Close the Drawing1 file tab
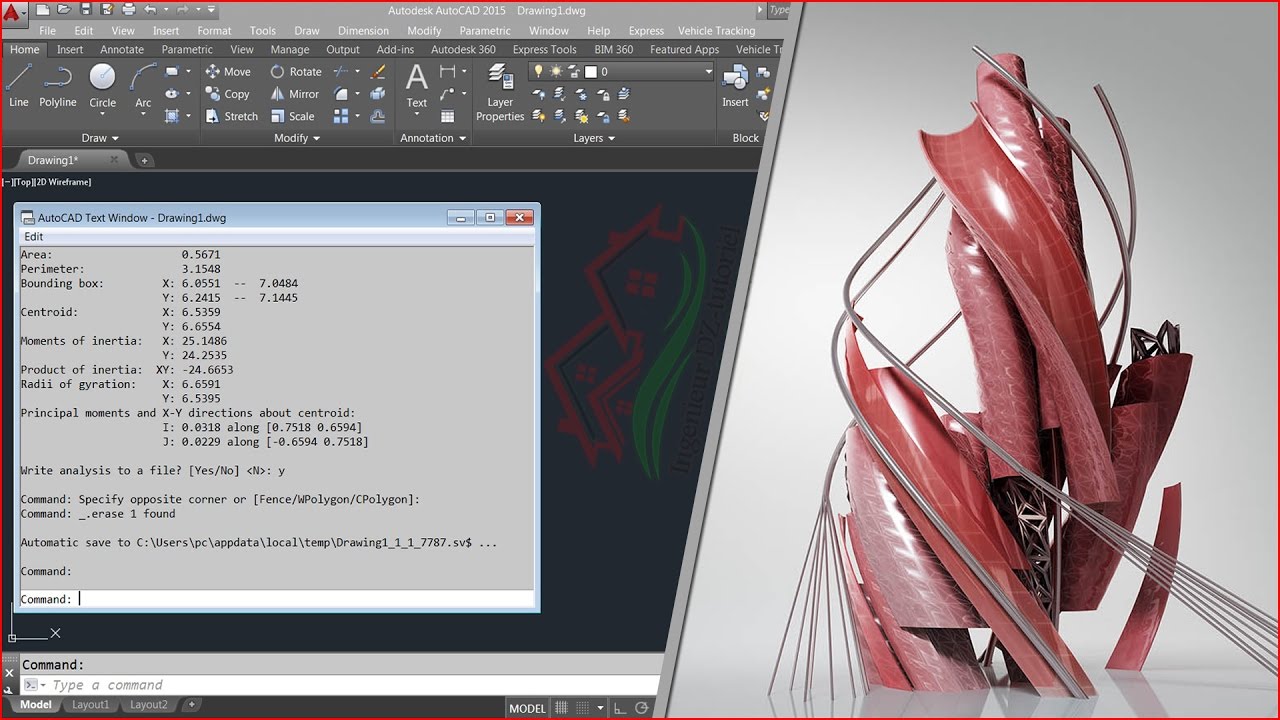This screenshot has width=1280, height=720. (114, 160)
